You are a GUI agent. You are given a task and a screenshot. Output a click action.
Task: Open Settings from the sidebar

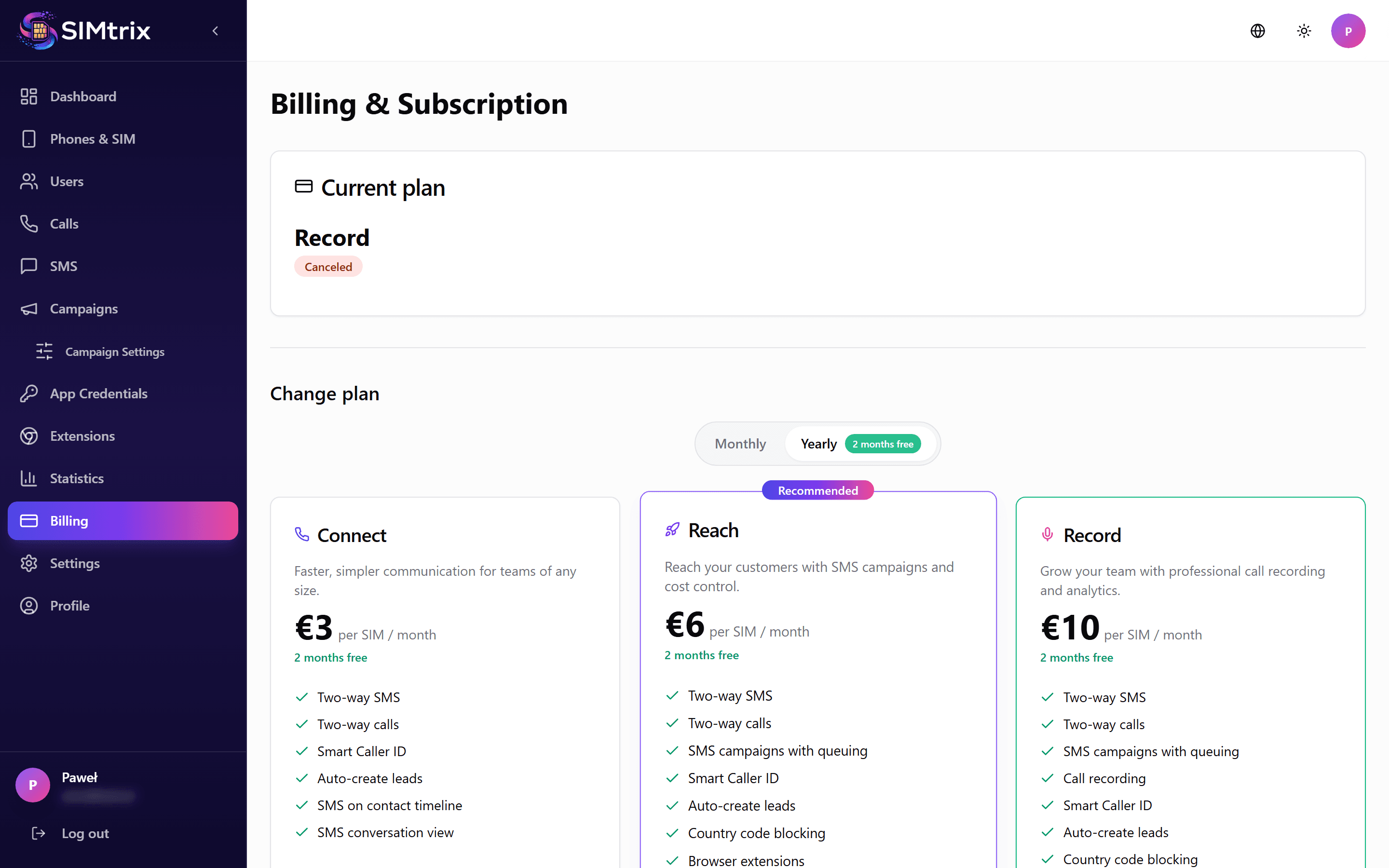coord(75,563)
